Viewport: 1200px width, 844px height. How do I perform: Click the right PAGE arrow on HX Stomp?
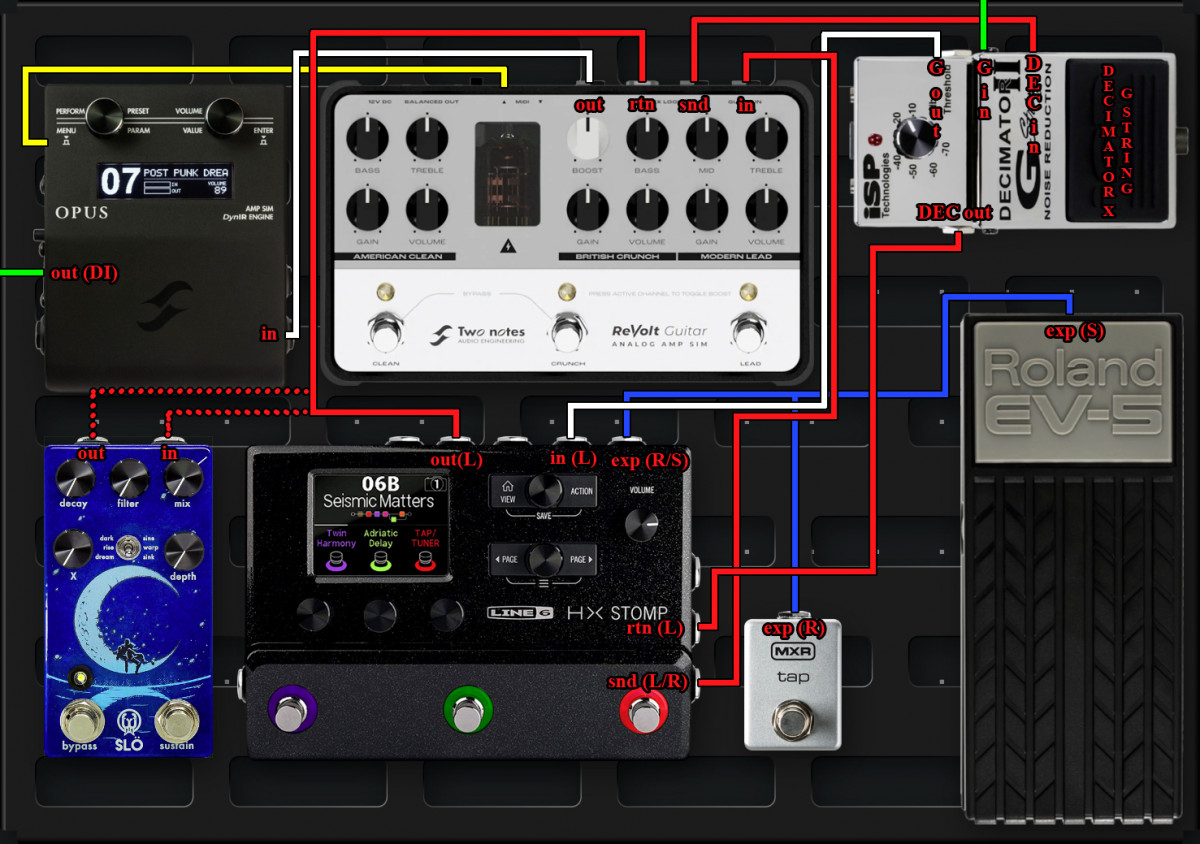[581, 560]
